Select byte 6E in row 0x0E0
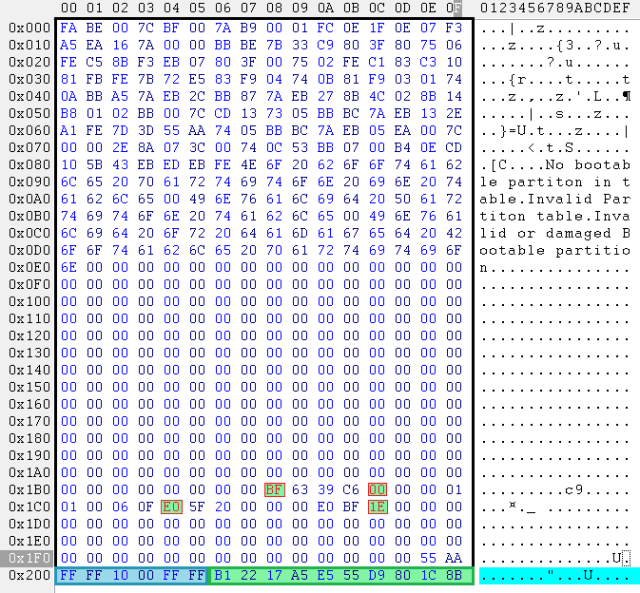The width and height of the screenshot is (640, 593). coord(69,267)
